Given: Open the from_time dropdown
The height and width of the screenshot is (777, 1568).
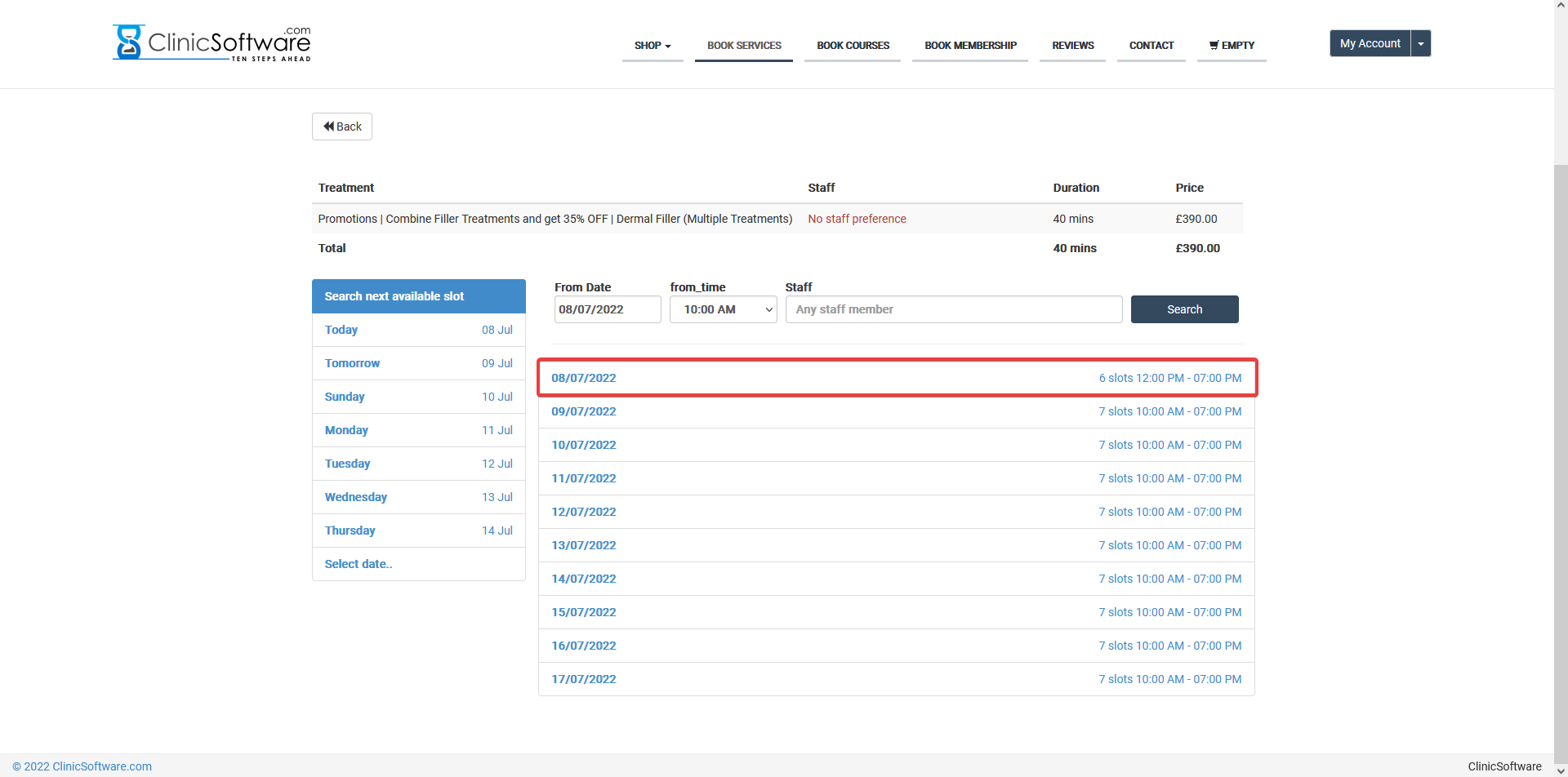Looking at the screenshot, I should click(723, 309).
